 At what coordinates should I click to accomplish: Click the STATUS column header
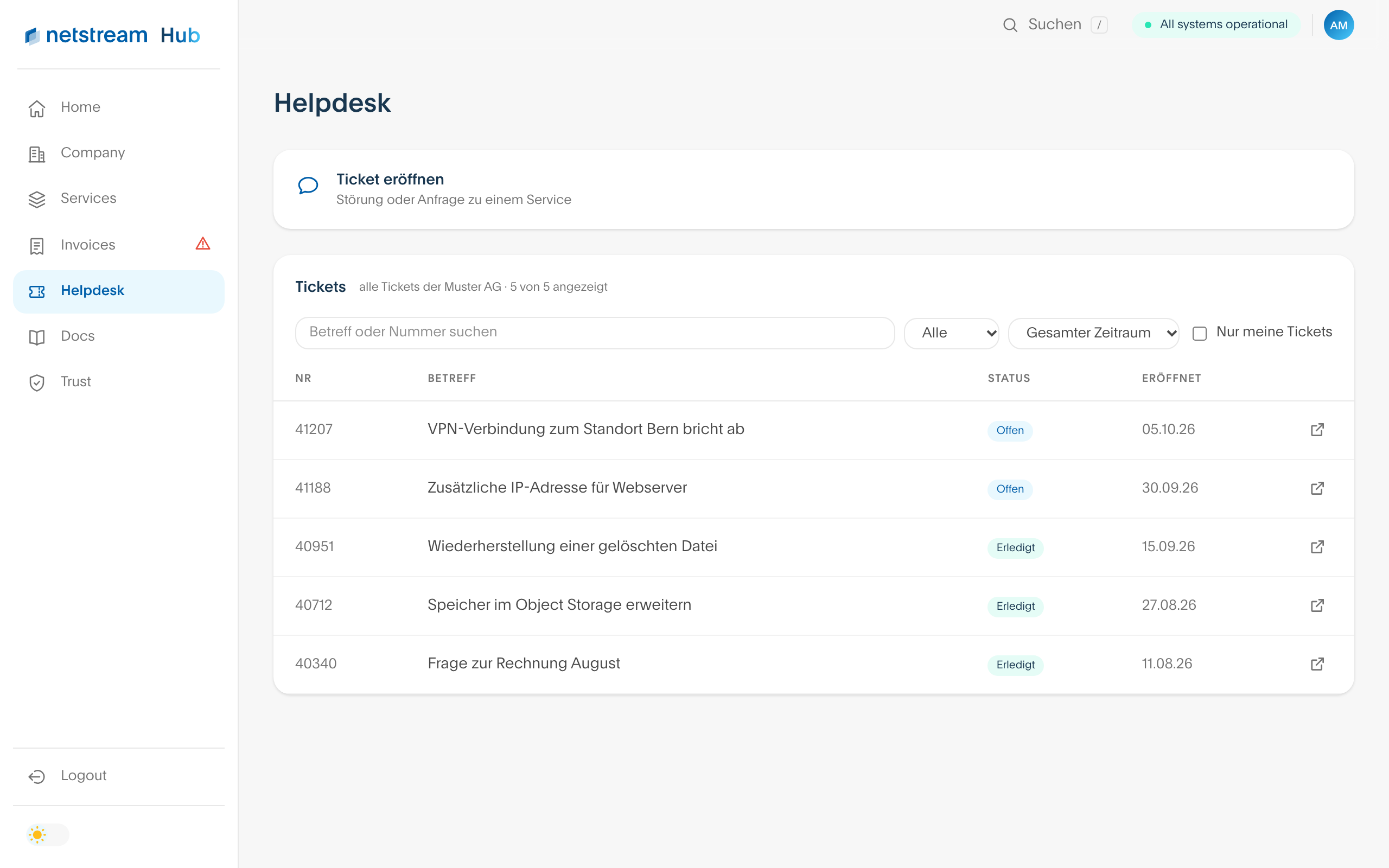[x=1009, y=378]
